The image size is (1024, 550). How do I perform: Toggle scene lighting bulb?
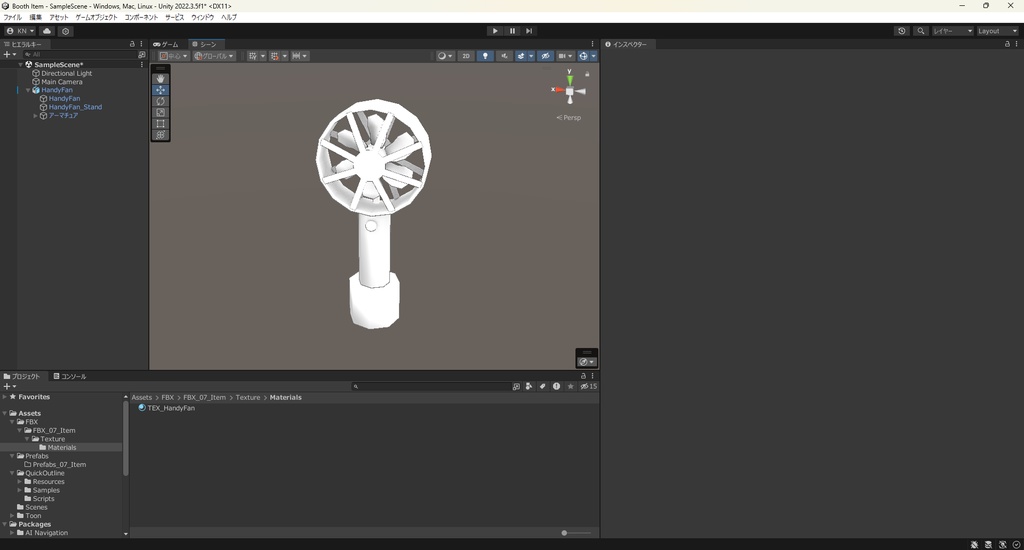(485, 56)
